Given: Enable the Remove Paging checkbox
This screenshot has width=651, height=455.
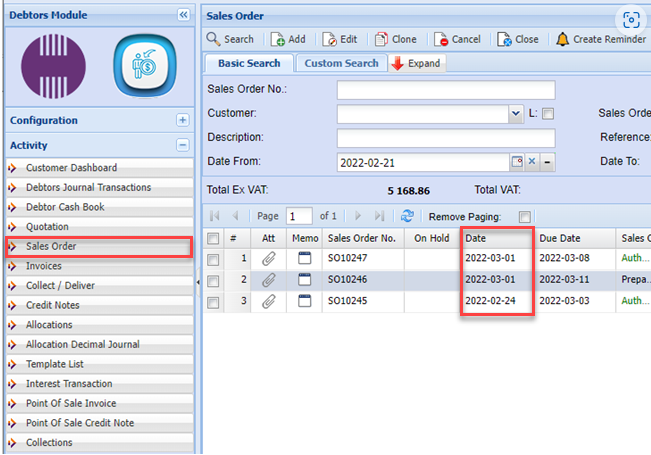Looking at the screenshot, I should 525,216.
